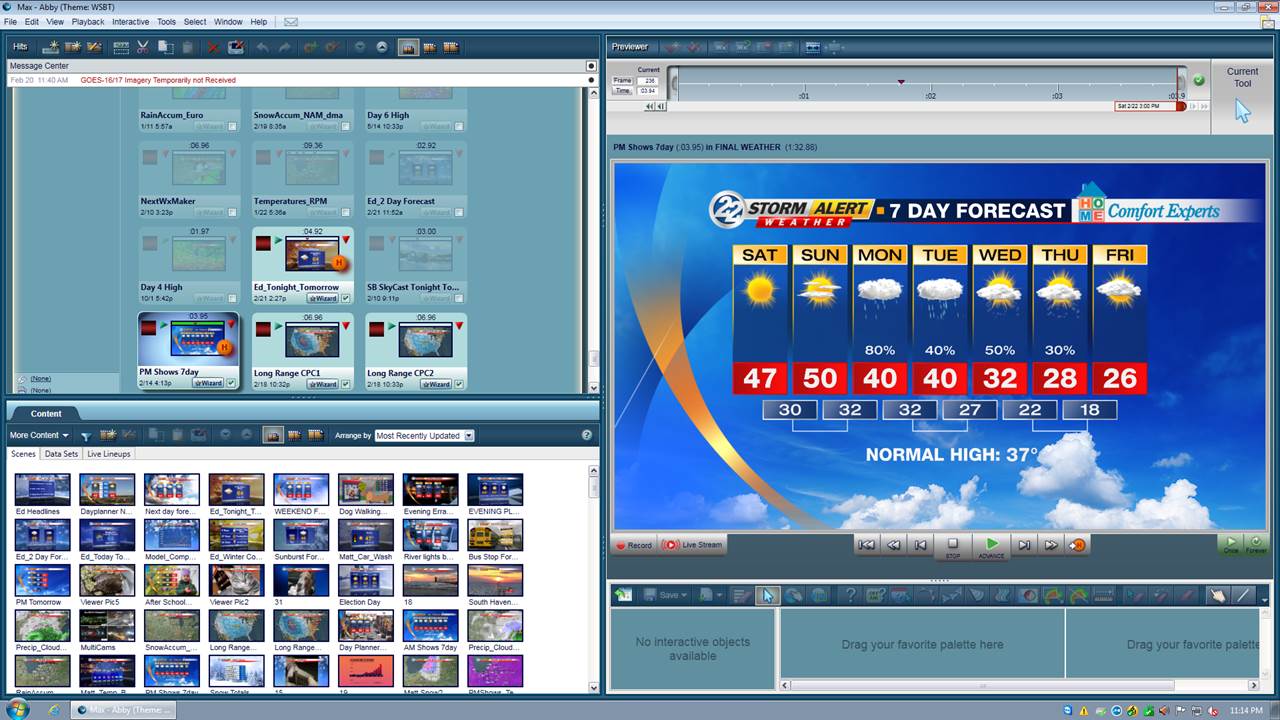Open the Arrange by dropdown

pyautogui.click(x=424, y=436)
